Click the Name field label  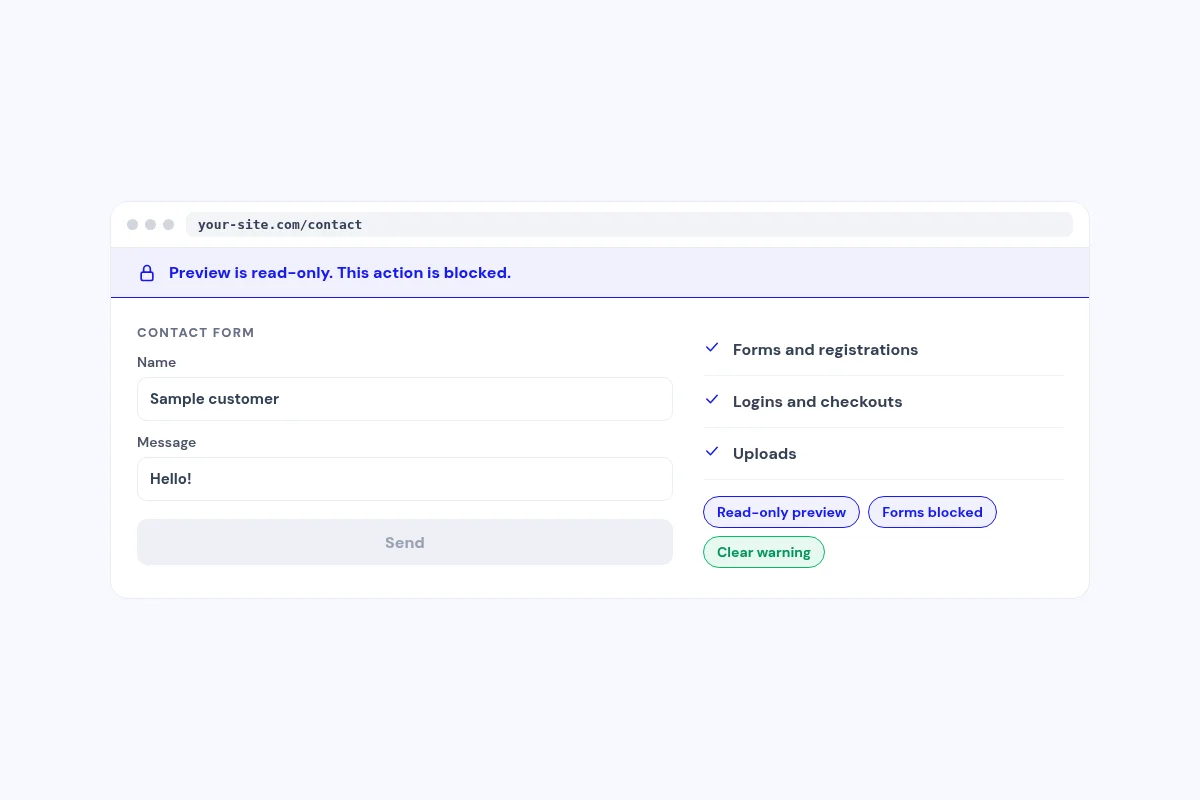tap(156, 362)
